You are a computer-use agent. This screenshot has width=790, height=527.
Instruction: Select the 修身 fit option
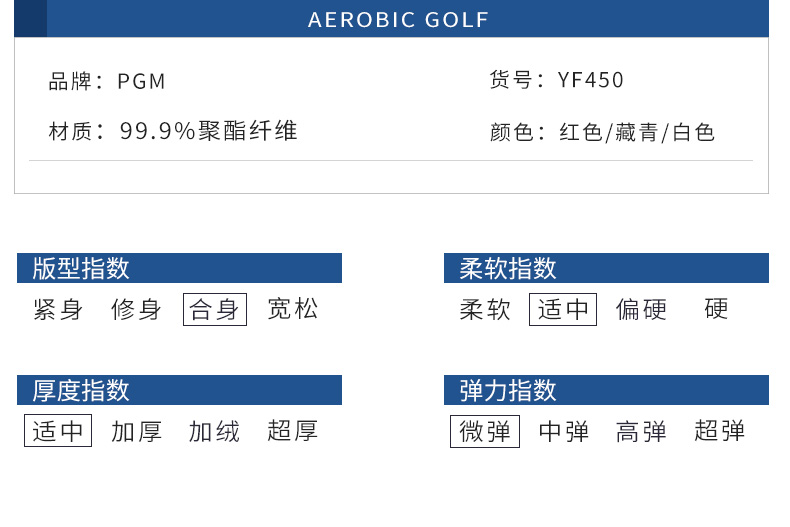pos(136,310)
